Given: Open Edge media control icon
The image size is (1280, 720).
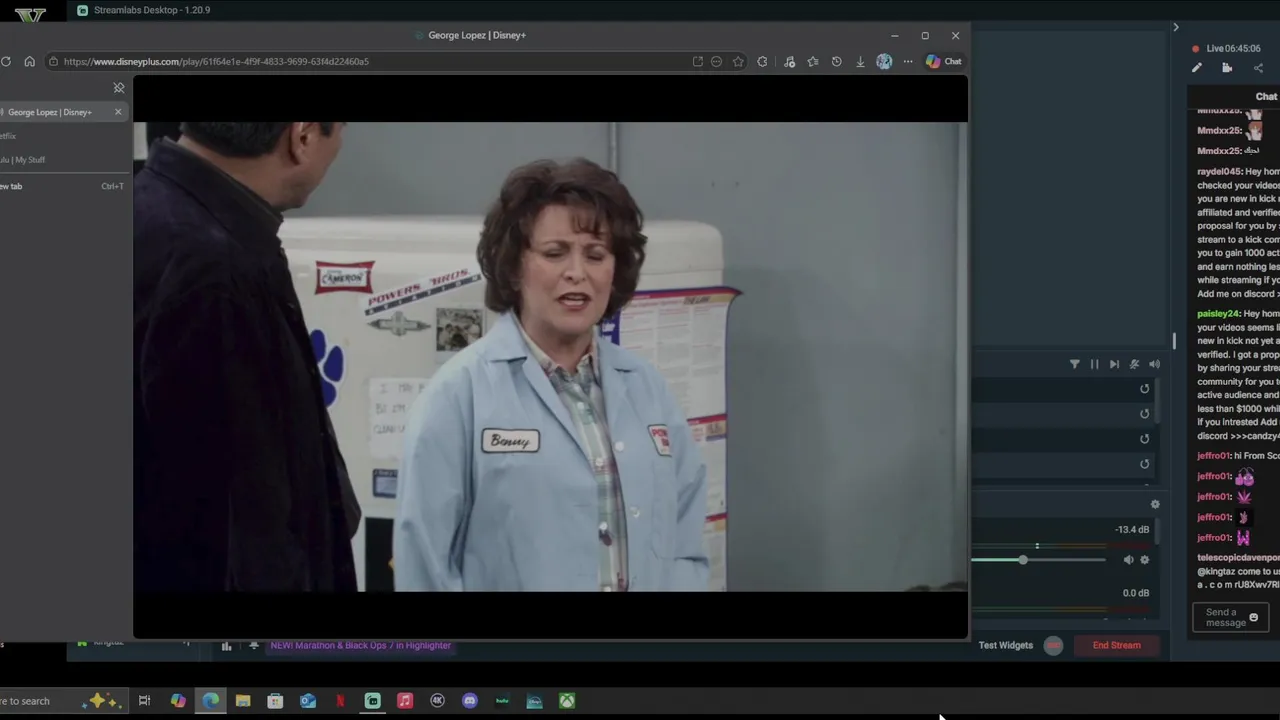Looking at the screenshot, I should [789, 61].
